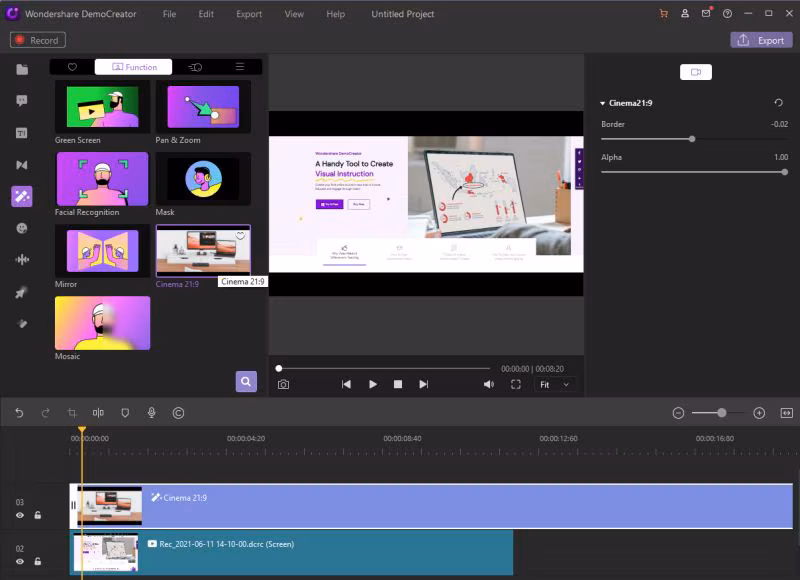Select the Mosaic effect thumbnail
Screen dimensions: 800x580
(103, 323)
